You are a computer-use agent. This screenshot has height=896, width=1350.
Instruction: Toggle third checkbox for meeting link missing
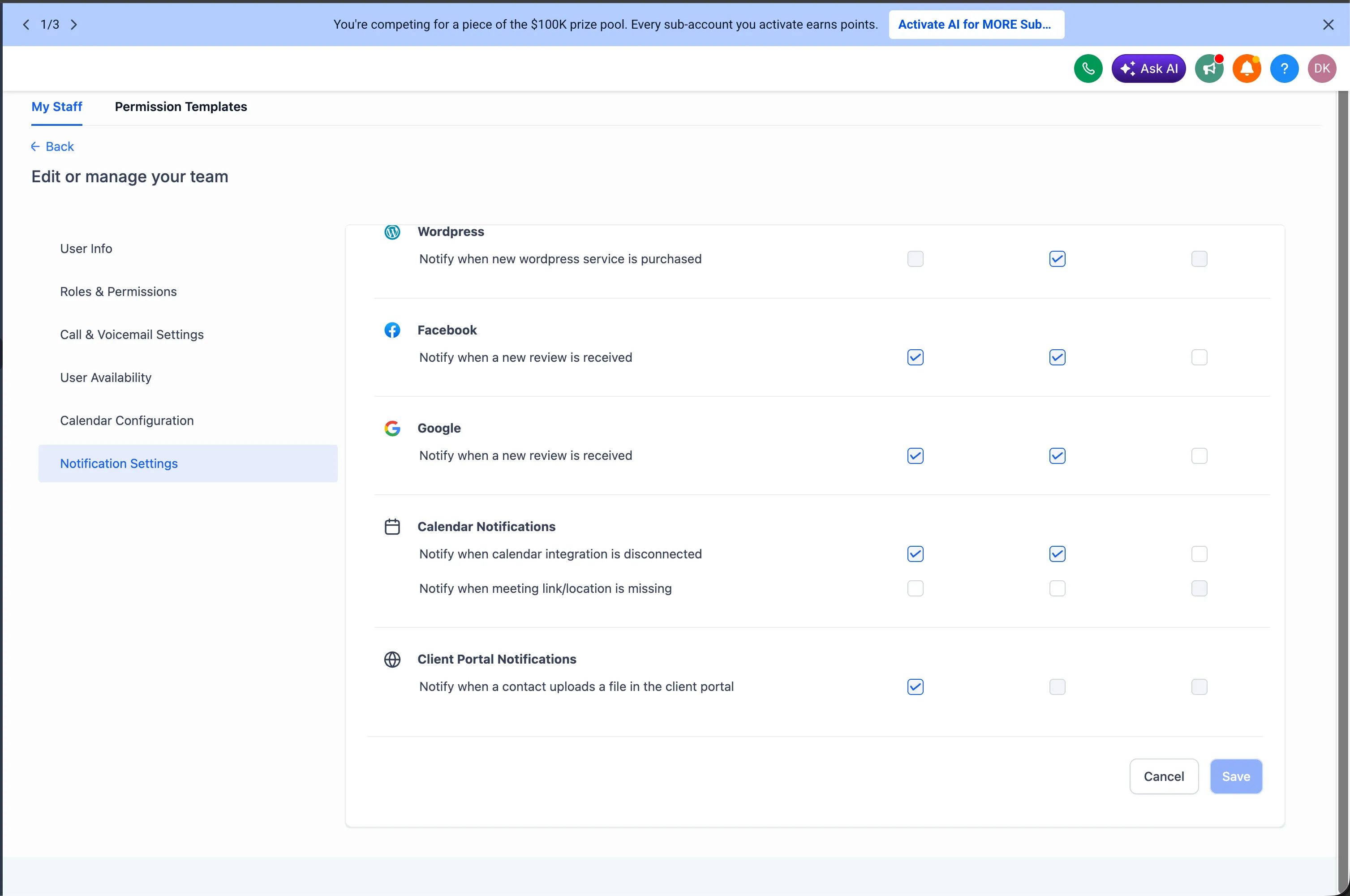tap(1199, 588)
